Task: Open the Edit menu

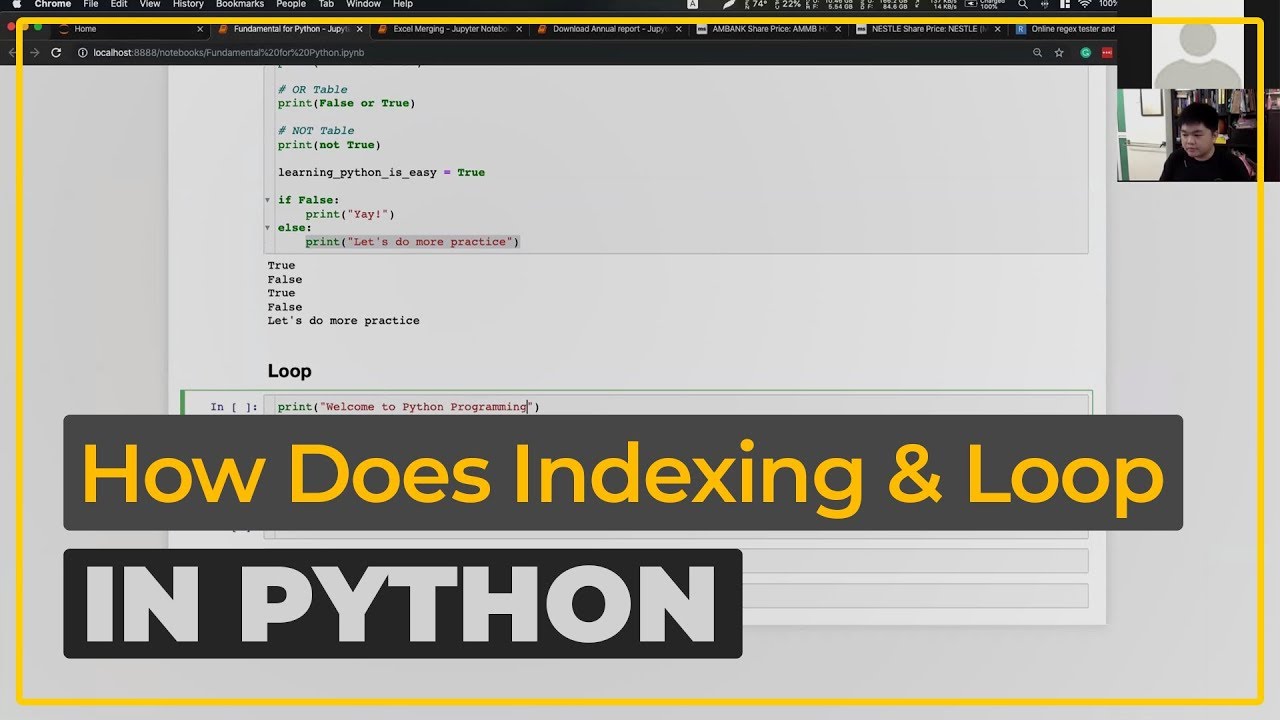Action: (119, 4)
